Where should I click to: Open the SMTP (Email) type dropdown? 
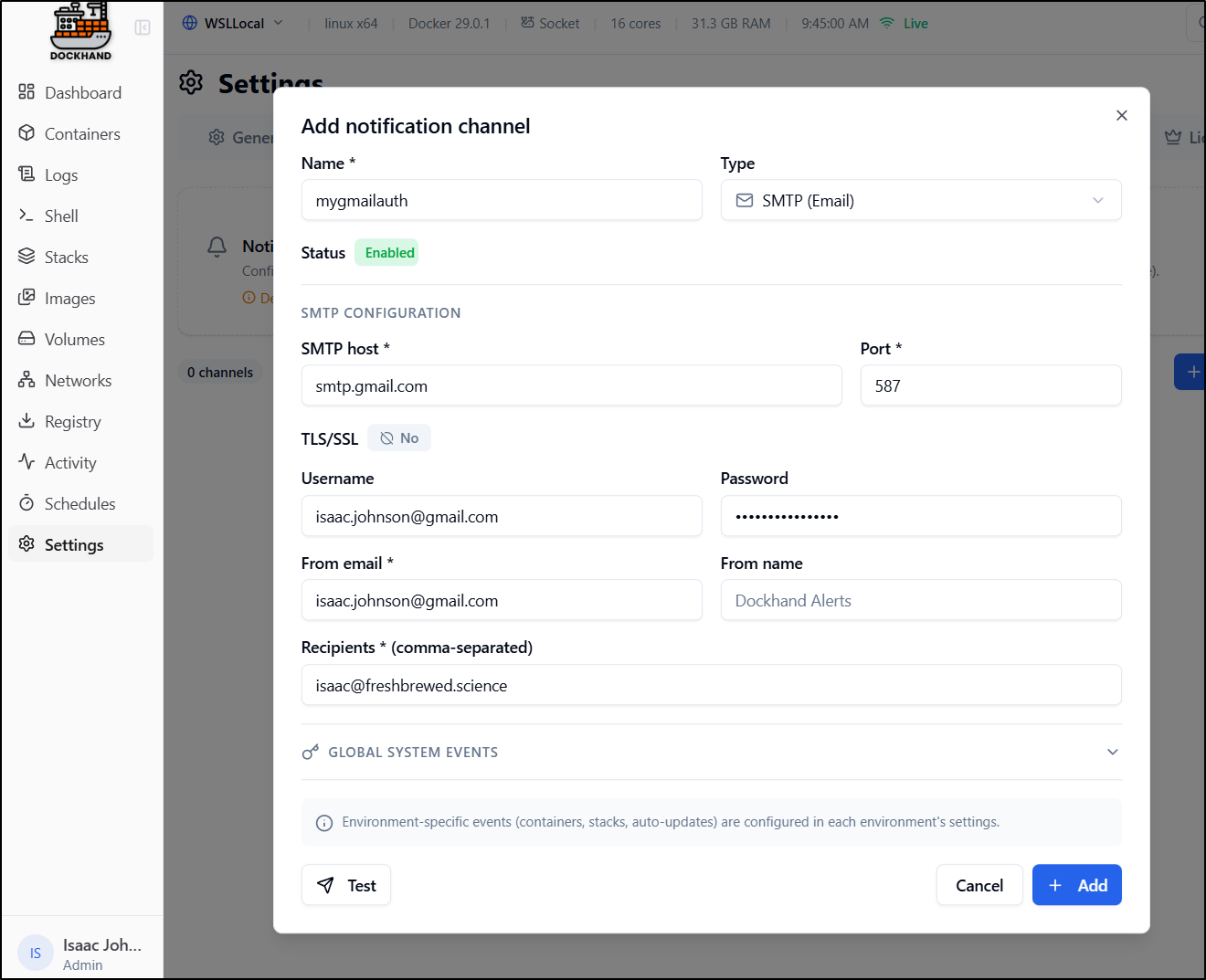920,201
